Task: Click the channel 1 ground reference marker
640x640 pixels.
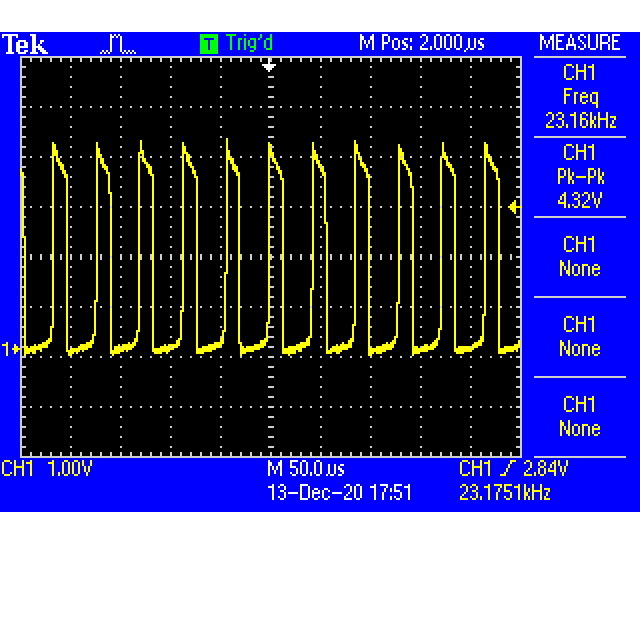Action: pyautogui.click(x=11, y=349)
